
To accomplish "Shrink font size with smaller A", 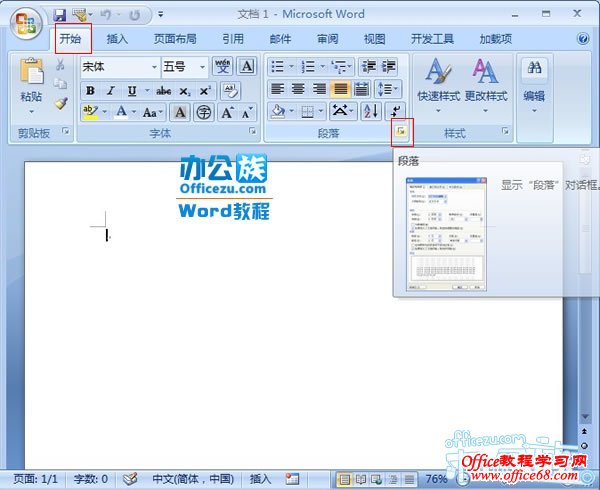I will coord(247,112).
